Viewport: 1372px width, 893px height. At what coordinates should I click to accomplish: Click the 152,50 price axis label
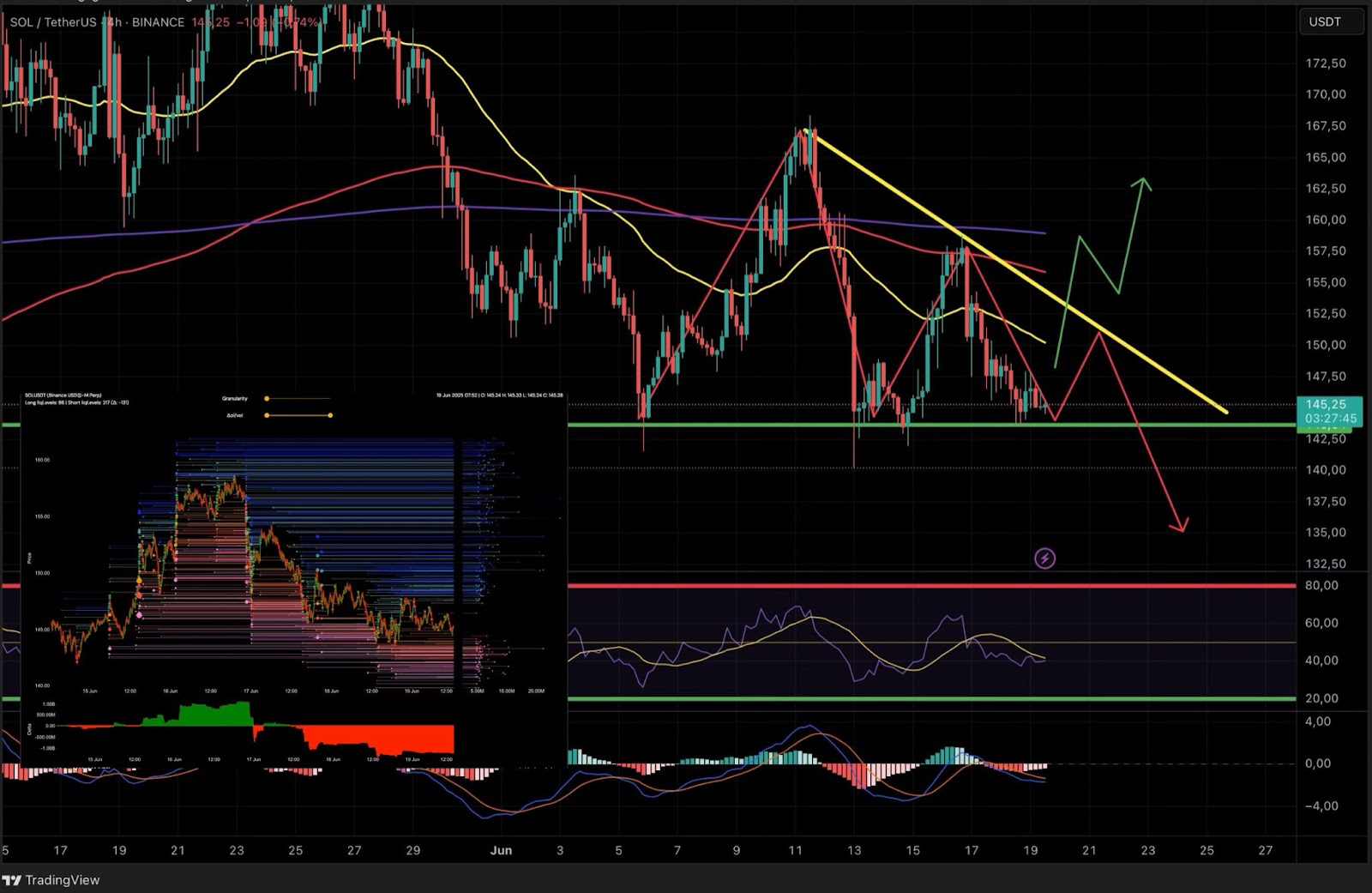[x=1326, y=314]
